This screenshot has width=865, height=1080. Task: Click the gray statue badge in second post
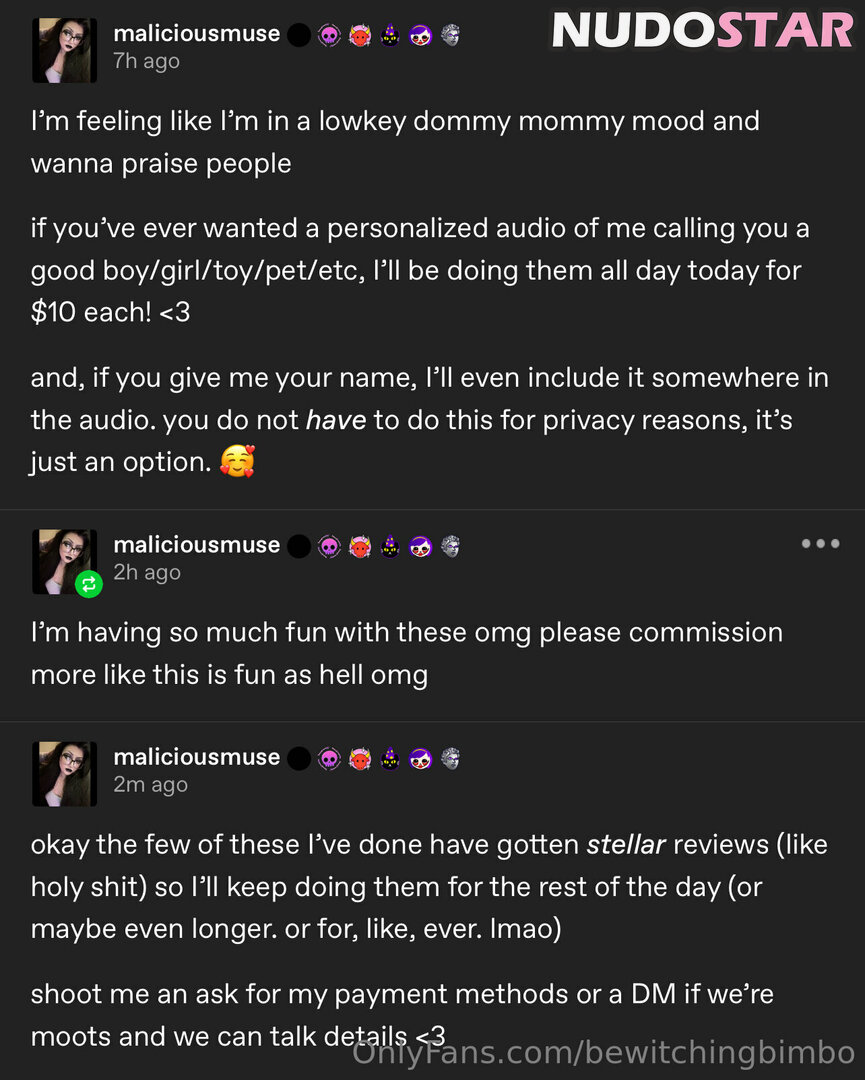(x=451, y=547)
